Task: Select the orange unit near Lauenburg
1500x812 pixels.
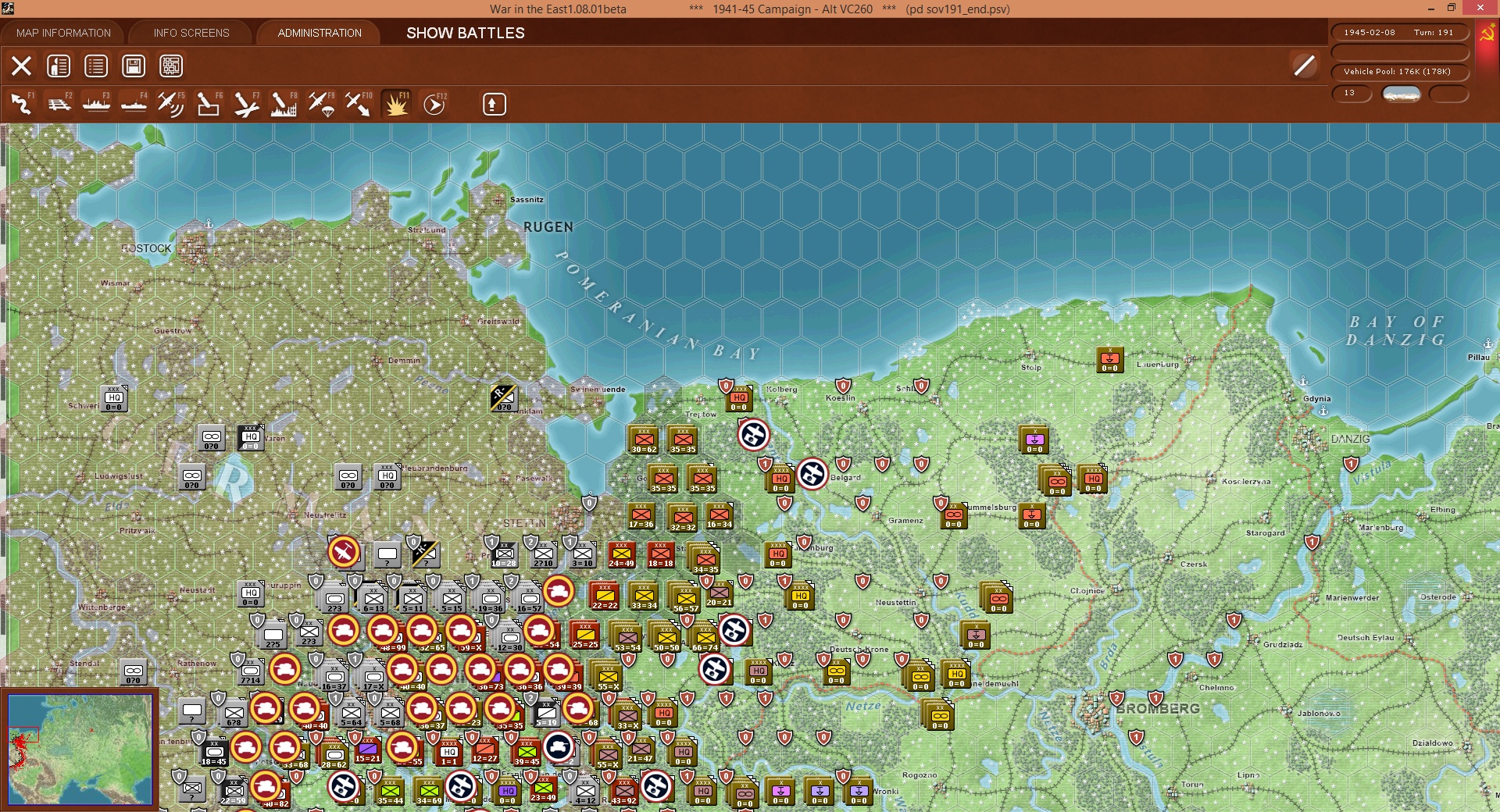Action: tap(1109, 360)
